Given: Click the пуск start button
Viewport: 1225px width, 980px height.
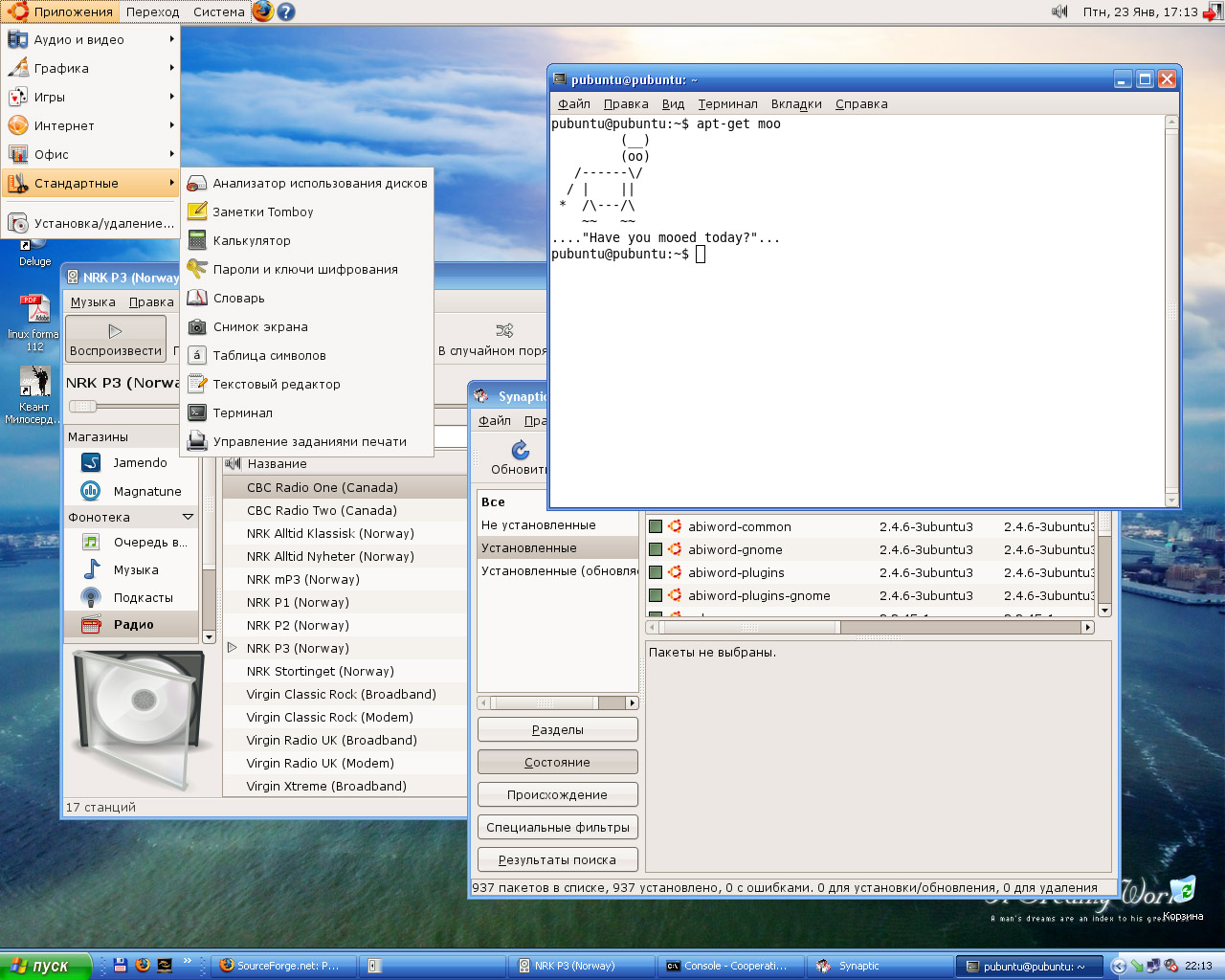Looking at the screenshot, I should click(45, 966).
